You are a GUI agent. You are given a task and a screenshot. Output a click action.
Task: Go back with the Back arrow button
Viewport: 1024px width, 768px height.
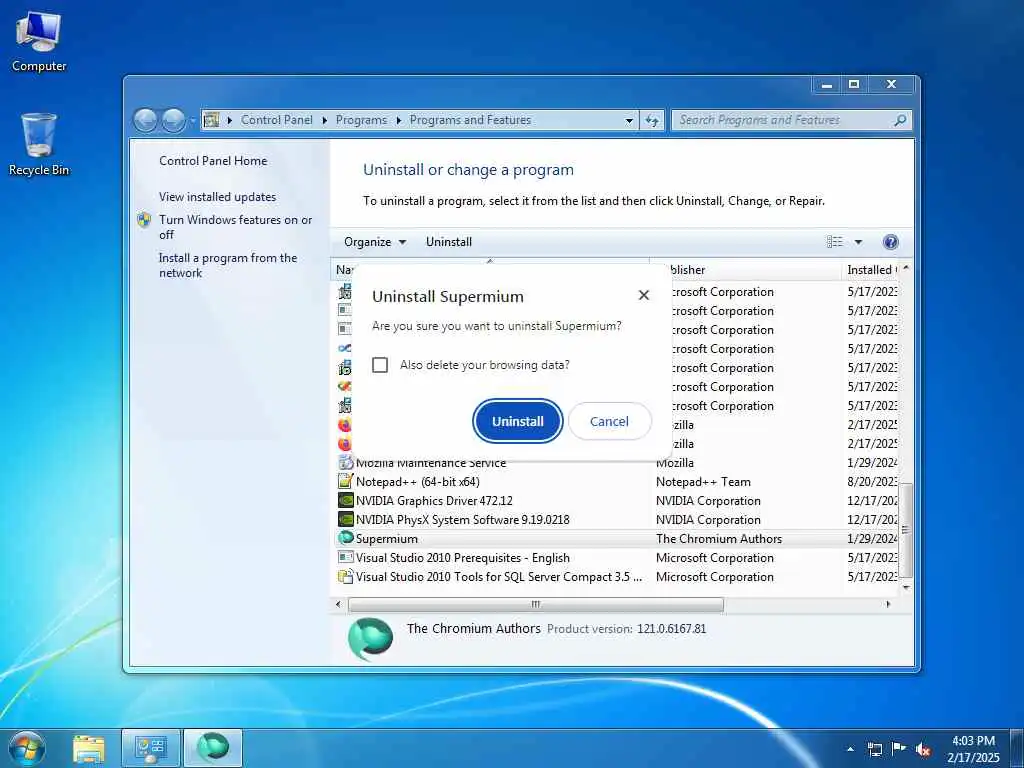click(x=146, y=120)
